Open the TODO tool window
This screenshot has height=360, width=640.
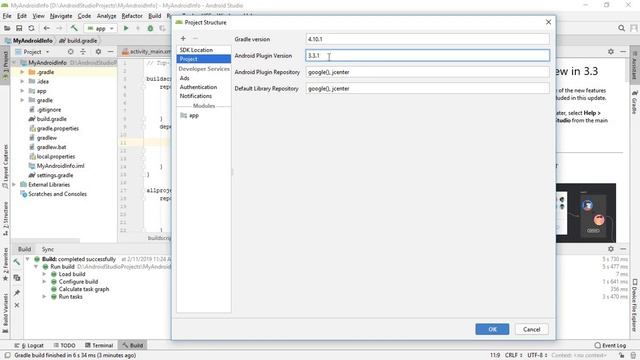coord(64,345)
